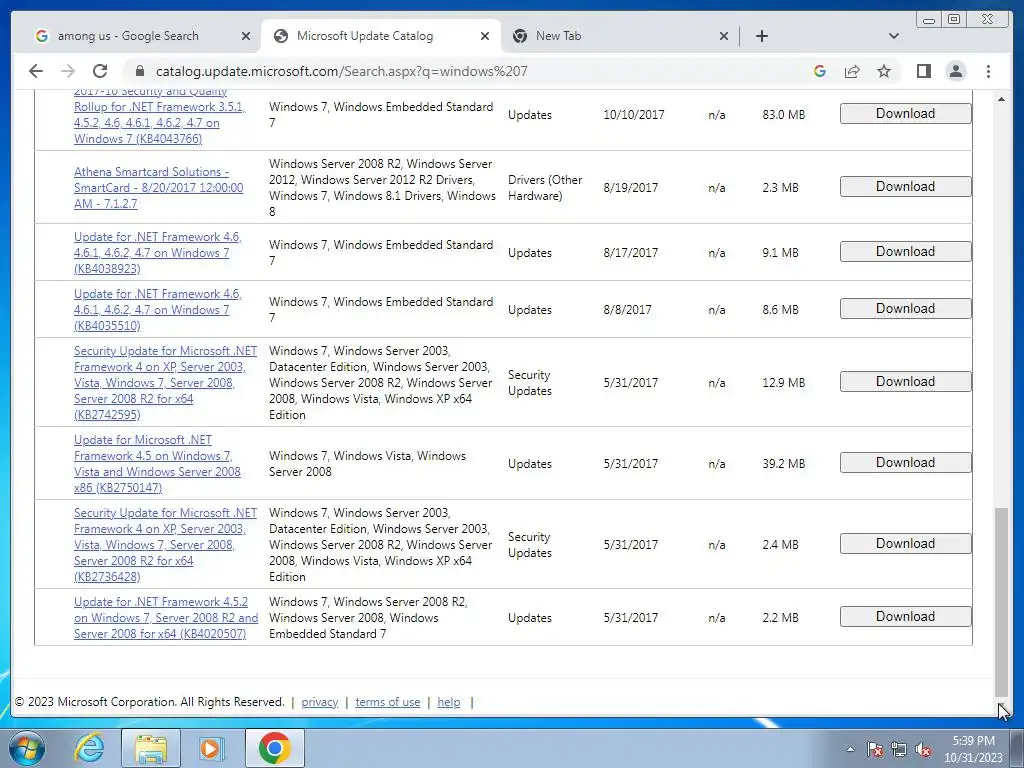
Task: Open a new browser tab
Action: pyautogui.click(x=761, y=36)
